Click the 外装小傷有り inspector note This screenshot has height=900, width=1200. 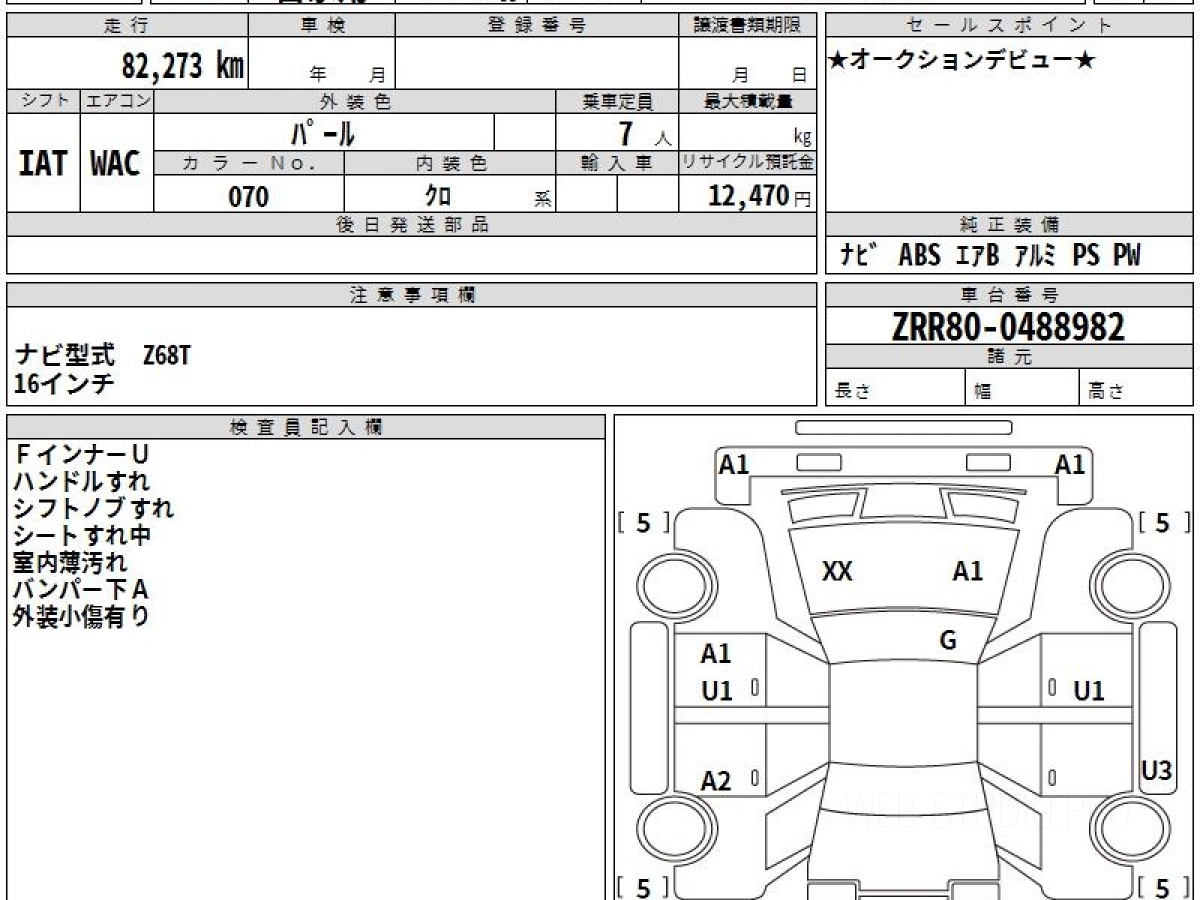tap(82, 617)
